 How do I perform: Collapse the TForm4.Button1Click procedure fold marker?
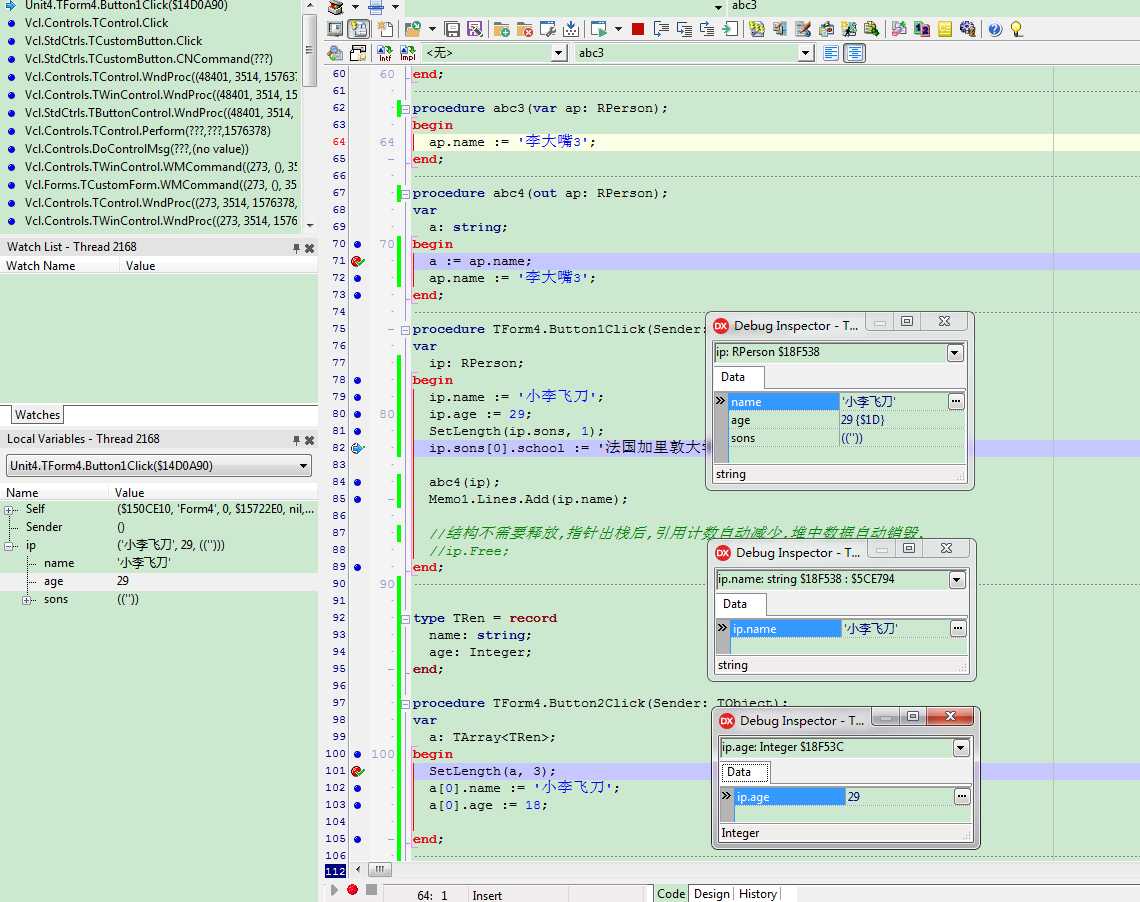point(405,329)
